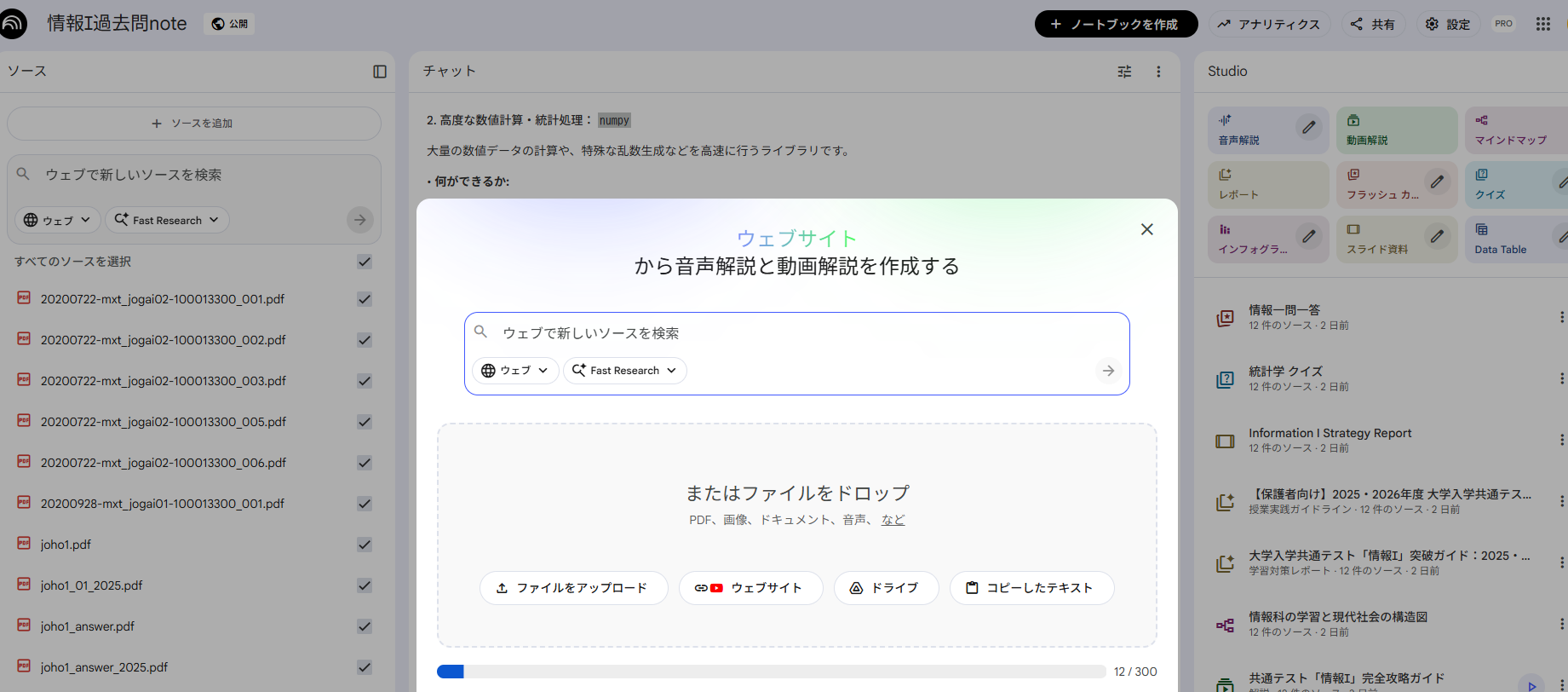Open the Information I Strategy Report slide icon
Viewport: 1568px width, 692px height.
(x=1225, y=441)
